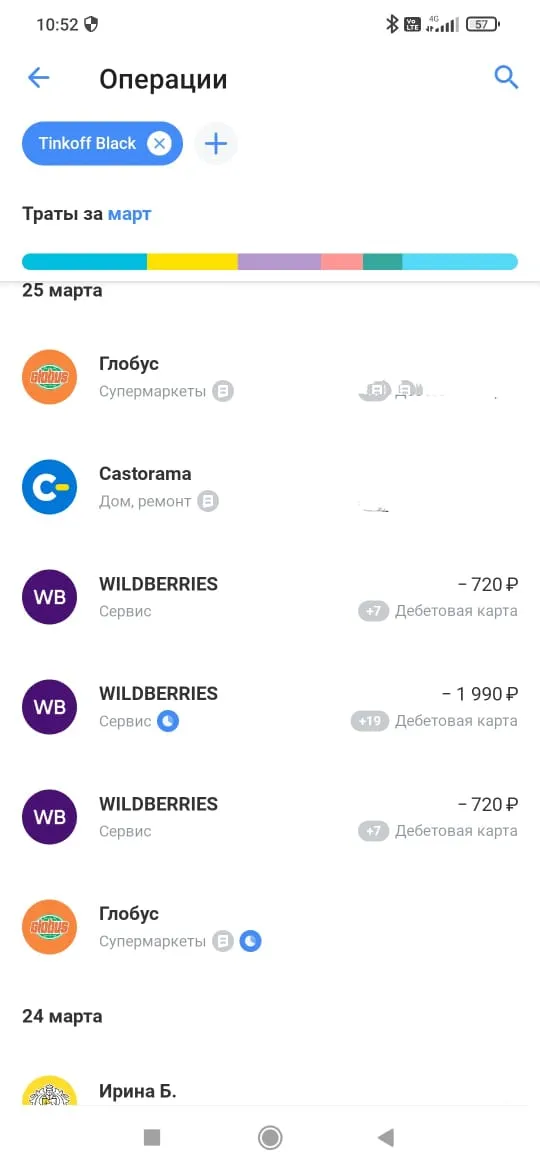The image size is (540, 1170).
Task: Tap the Android back triangle button
Action: pos(386,1137)
